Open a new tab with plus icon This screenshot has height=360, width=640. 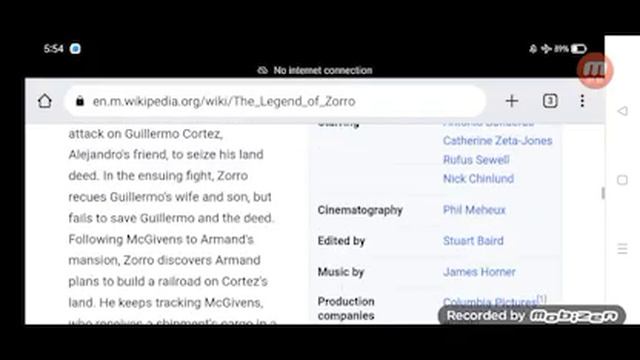tap(512, 101)
